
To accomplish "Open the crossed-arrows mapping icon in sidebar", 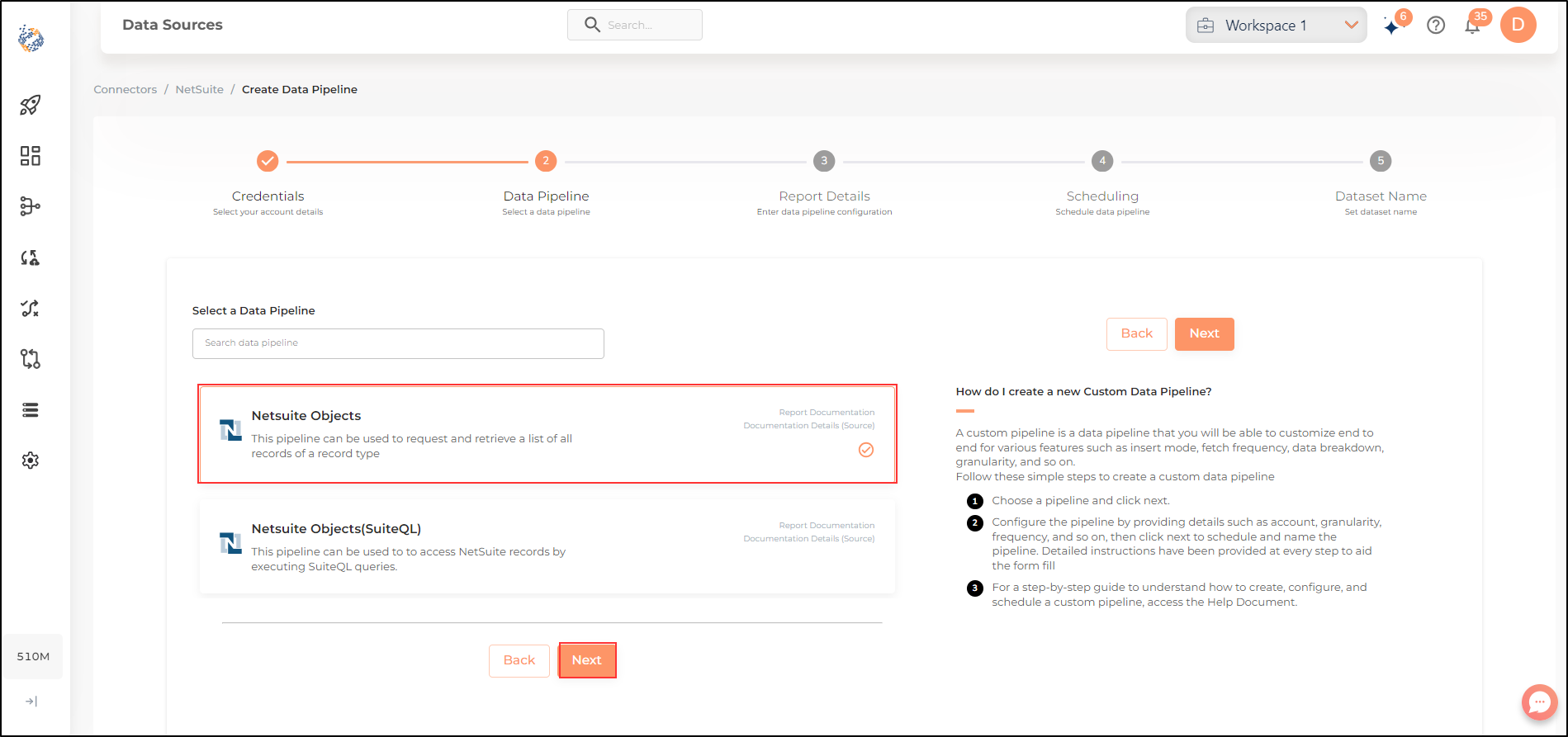I will [x=31, y=309].
